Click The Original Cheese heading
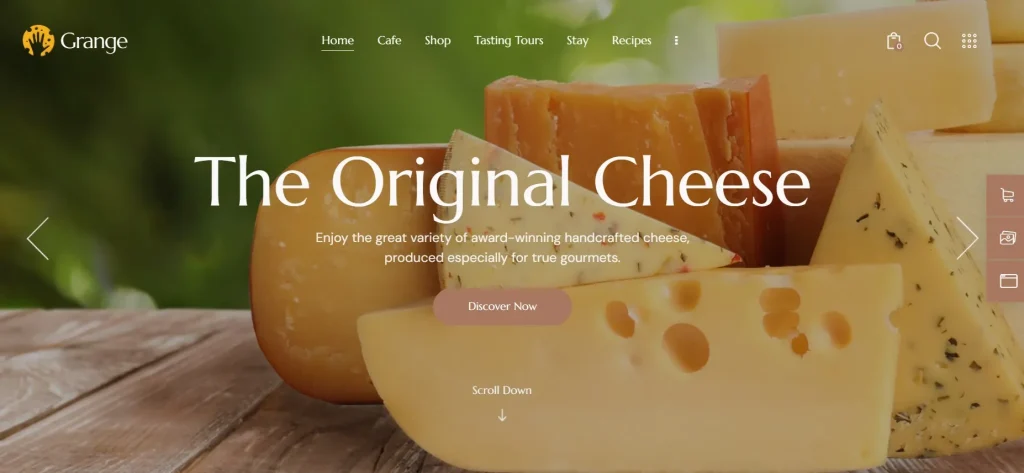This screenshot has width=1024, height=473. (x=502, y=183)
